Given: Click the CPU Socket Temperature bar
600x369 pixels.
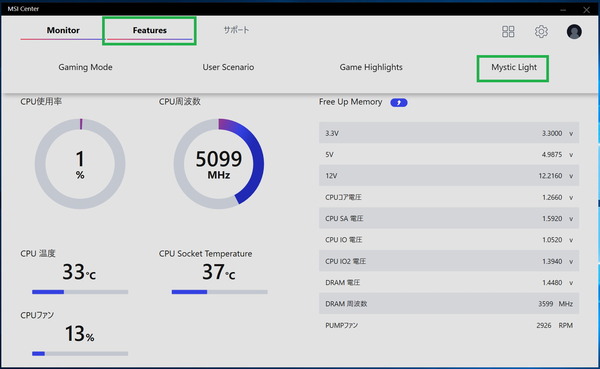Looking at the screenshot, I should pyautogui.click(x=219, y=292).
